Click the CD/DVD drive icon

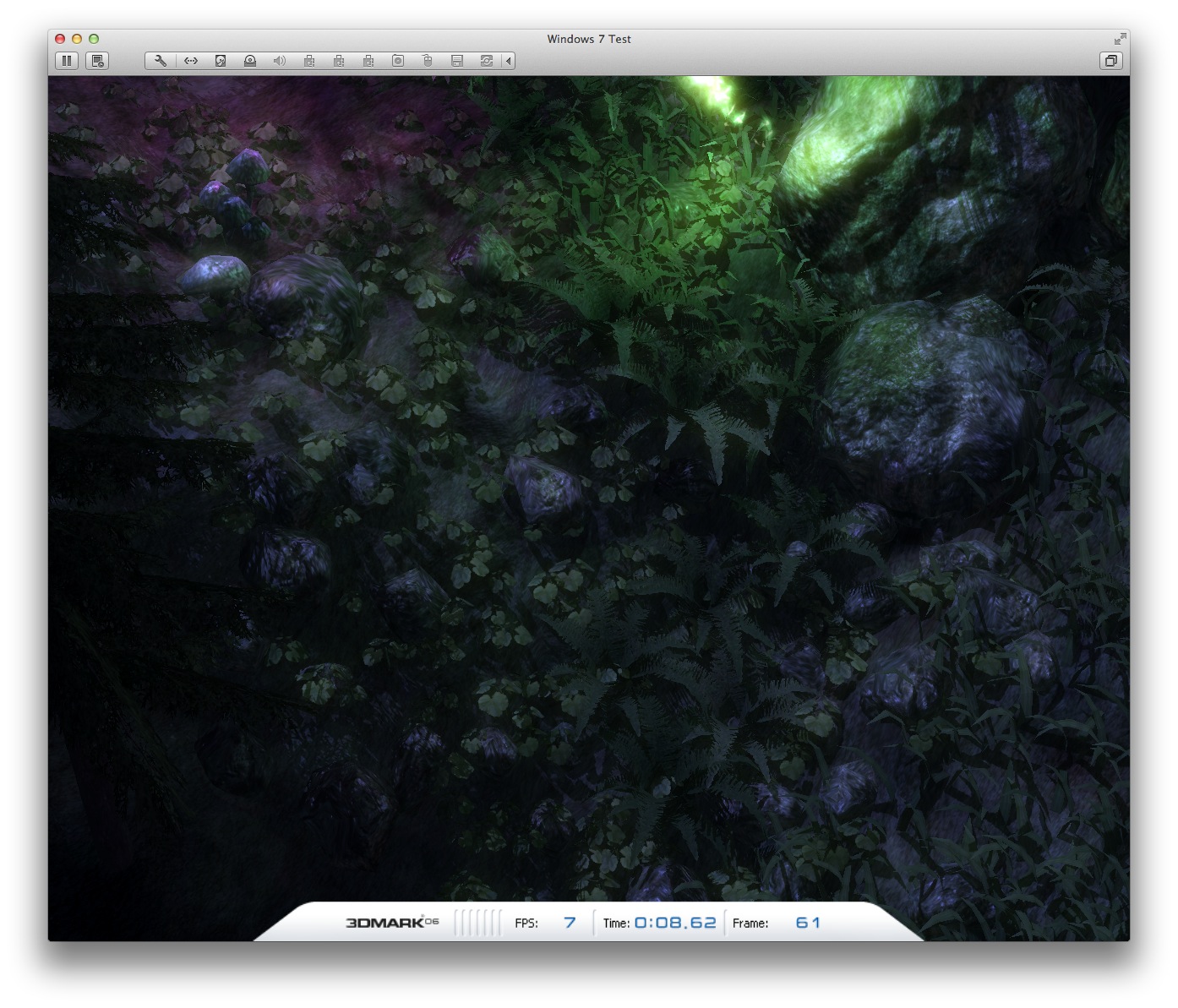pos(250,61)
